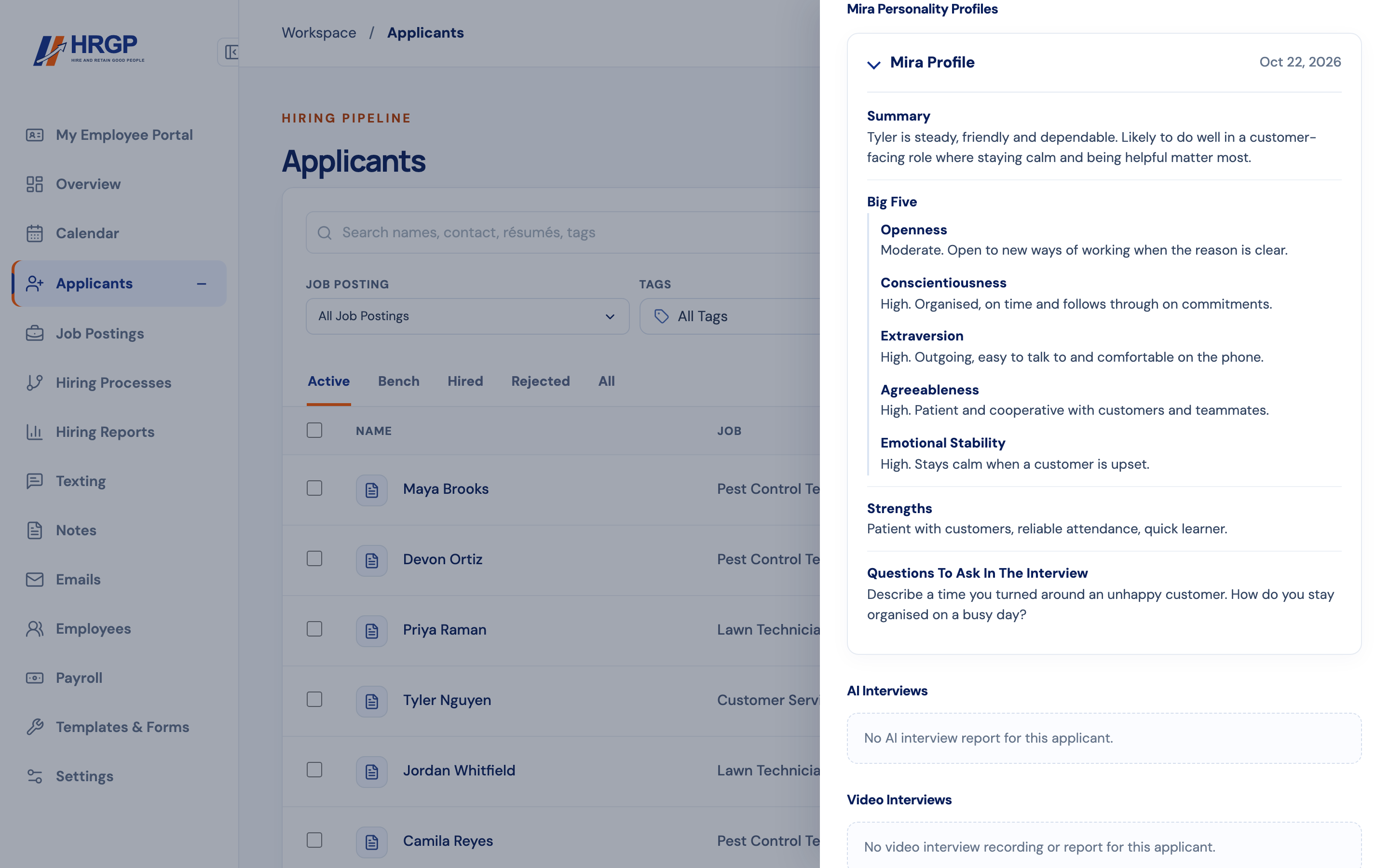Viewport: 1389px width, 868px height.
Task: Click the Job Postings briefcase icon
Action: click(x=34, y=333)
